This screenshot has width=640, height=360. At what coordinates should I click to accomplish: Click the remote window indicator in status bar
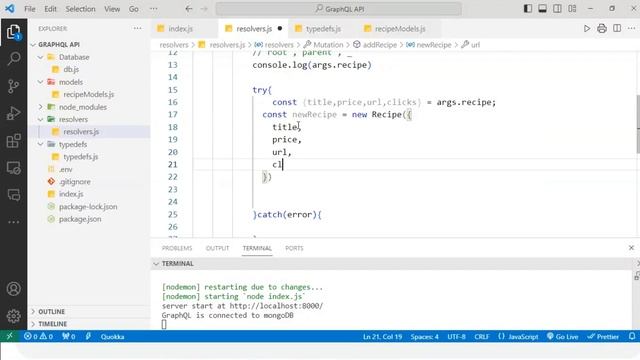[9, 336]
